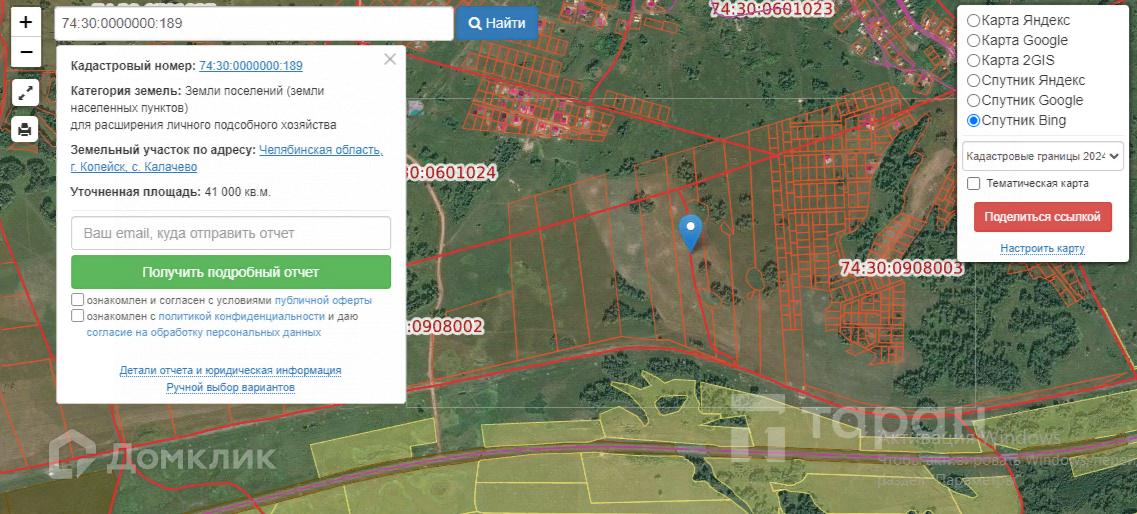Focus the email input for report

coord(231,233)
